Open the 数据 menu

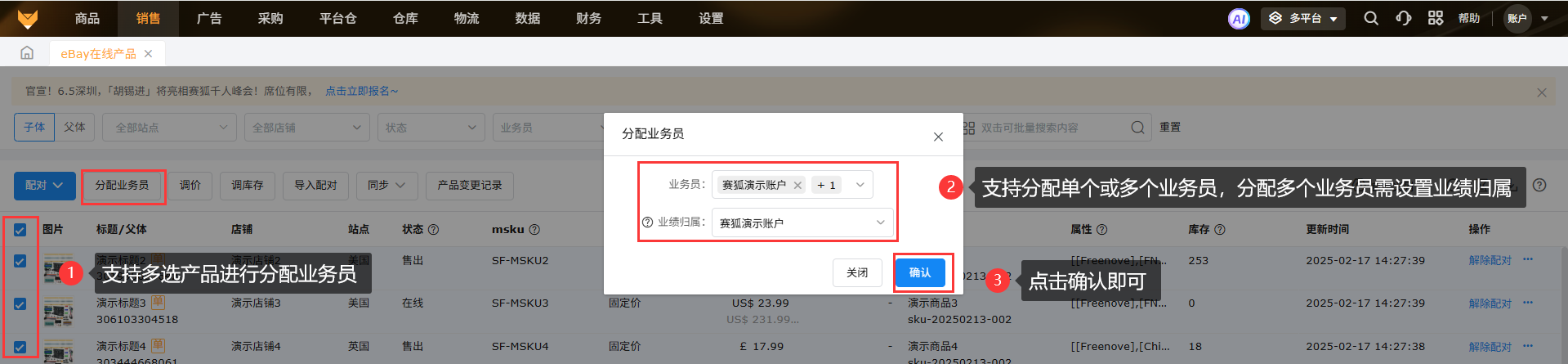[x=528, y=18]
